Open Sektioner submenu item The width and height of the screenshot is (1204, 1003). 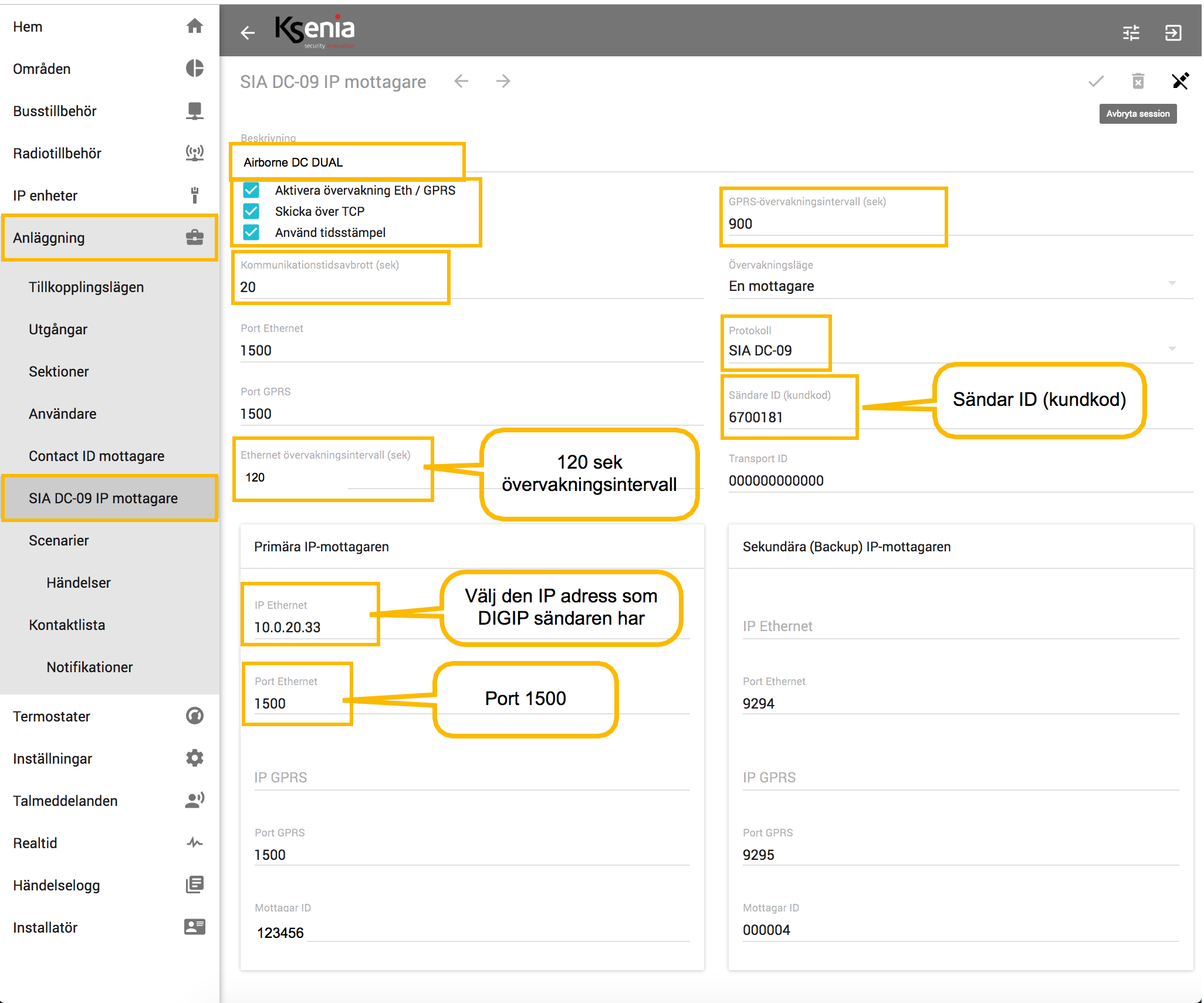coord(110,371)
